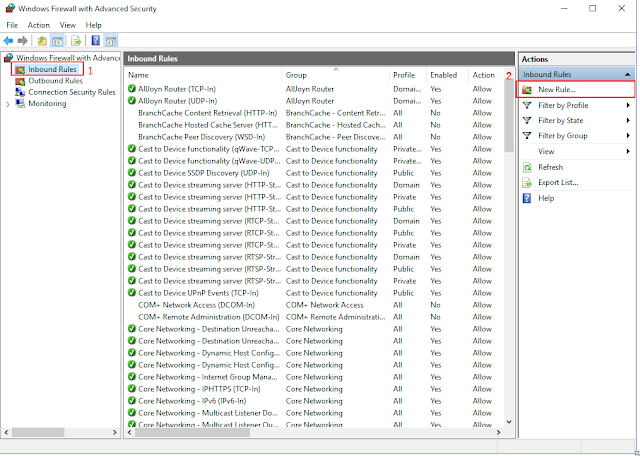Click Export List... in the Actions pane

[558, 182]
